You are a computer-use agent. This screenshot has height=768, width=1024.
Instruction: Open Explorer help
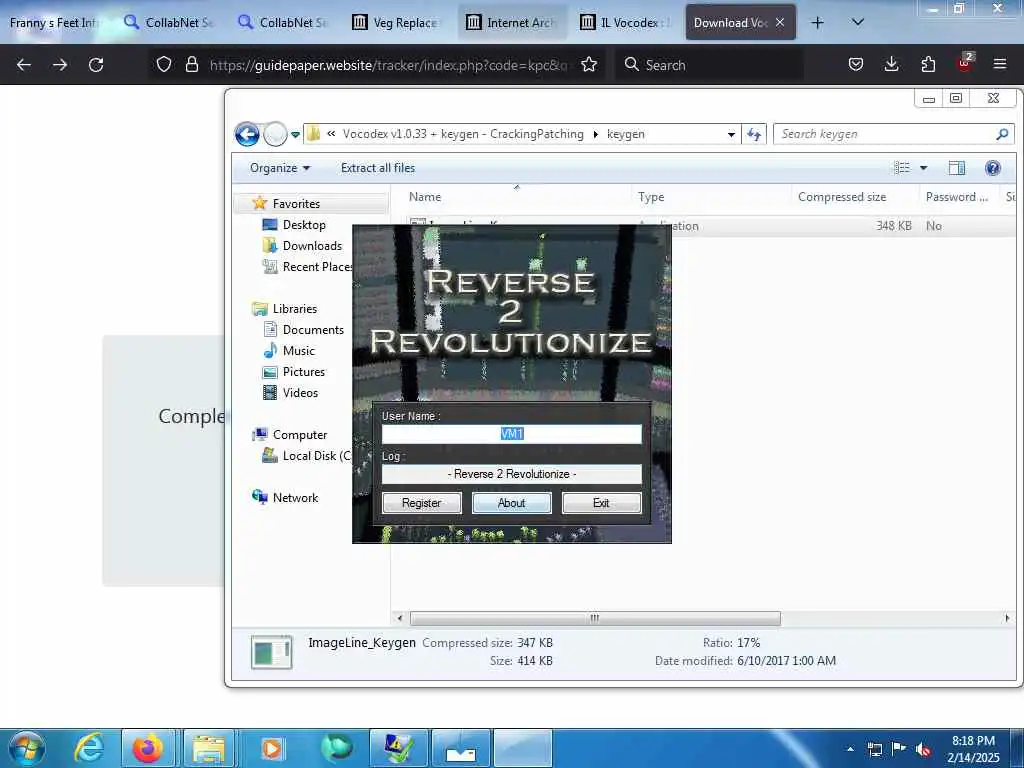pos(993,168)
